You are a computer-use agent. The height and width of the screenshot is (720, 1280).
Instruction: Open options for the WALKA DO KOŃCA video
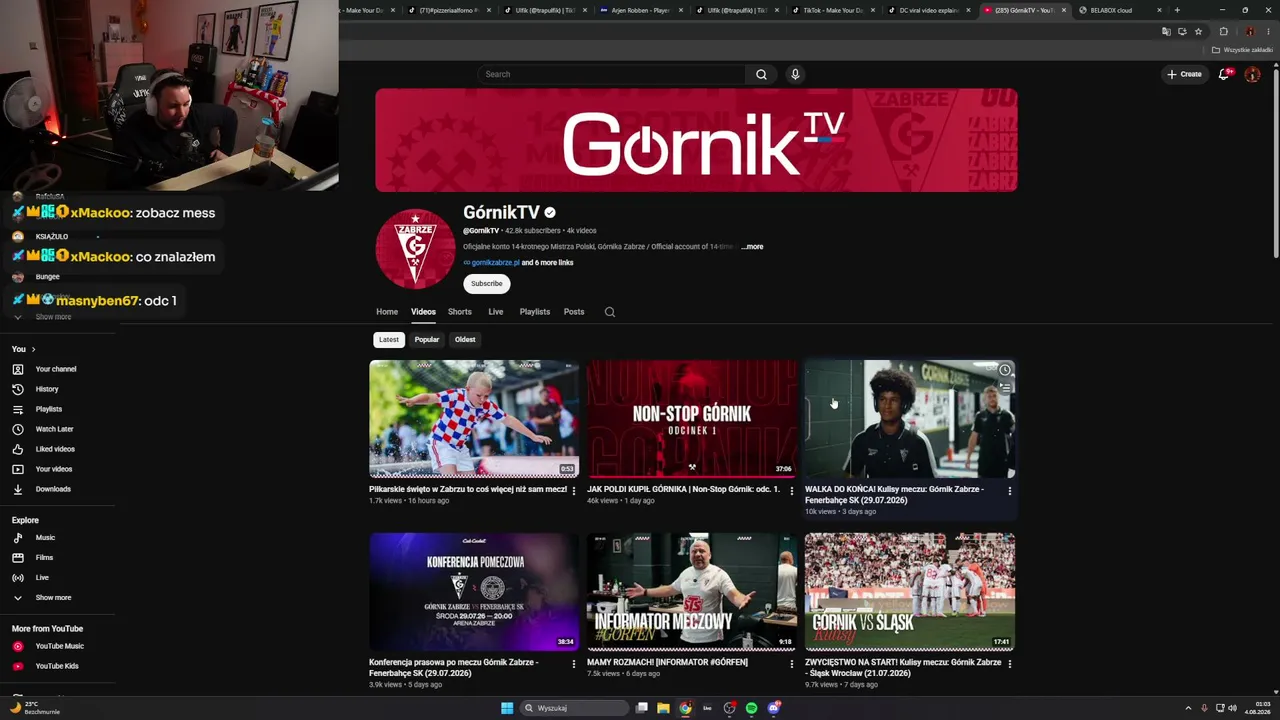coord(1010,491)
